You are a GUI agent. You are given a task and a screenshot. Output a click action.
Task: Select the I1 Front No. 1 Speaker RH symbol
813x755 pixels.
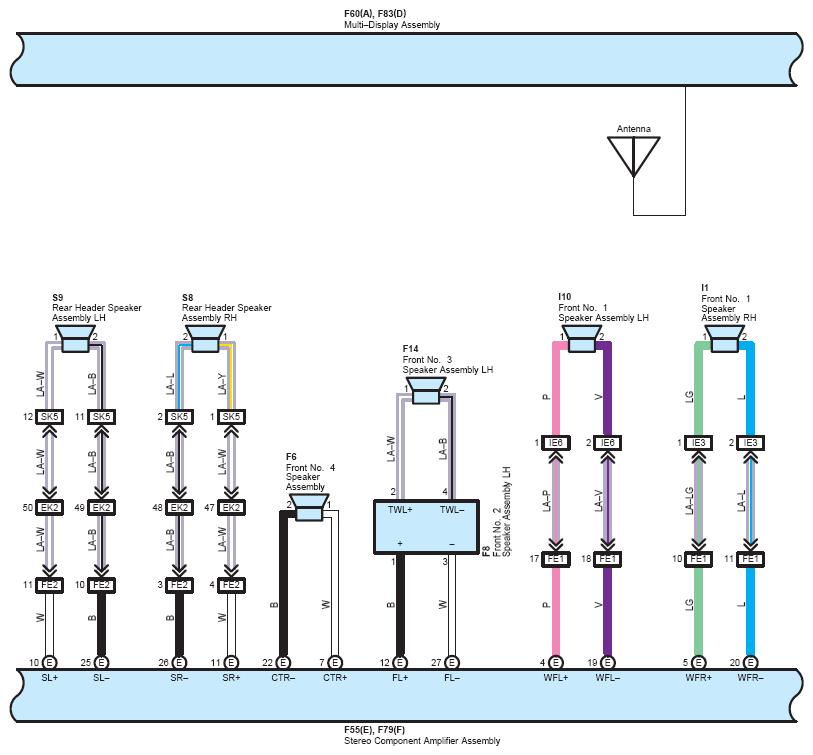tap(724, 339)
